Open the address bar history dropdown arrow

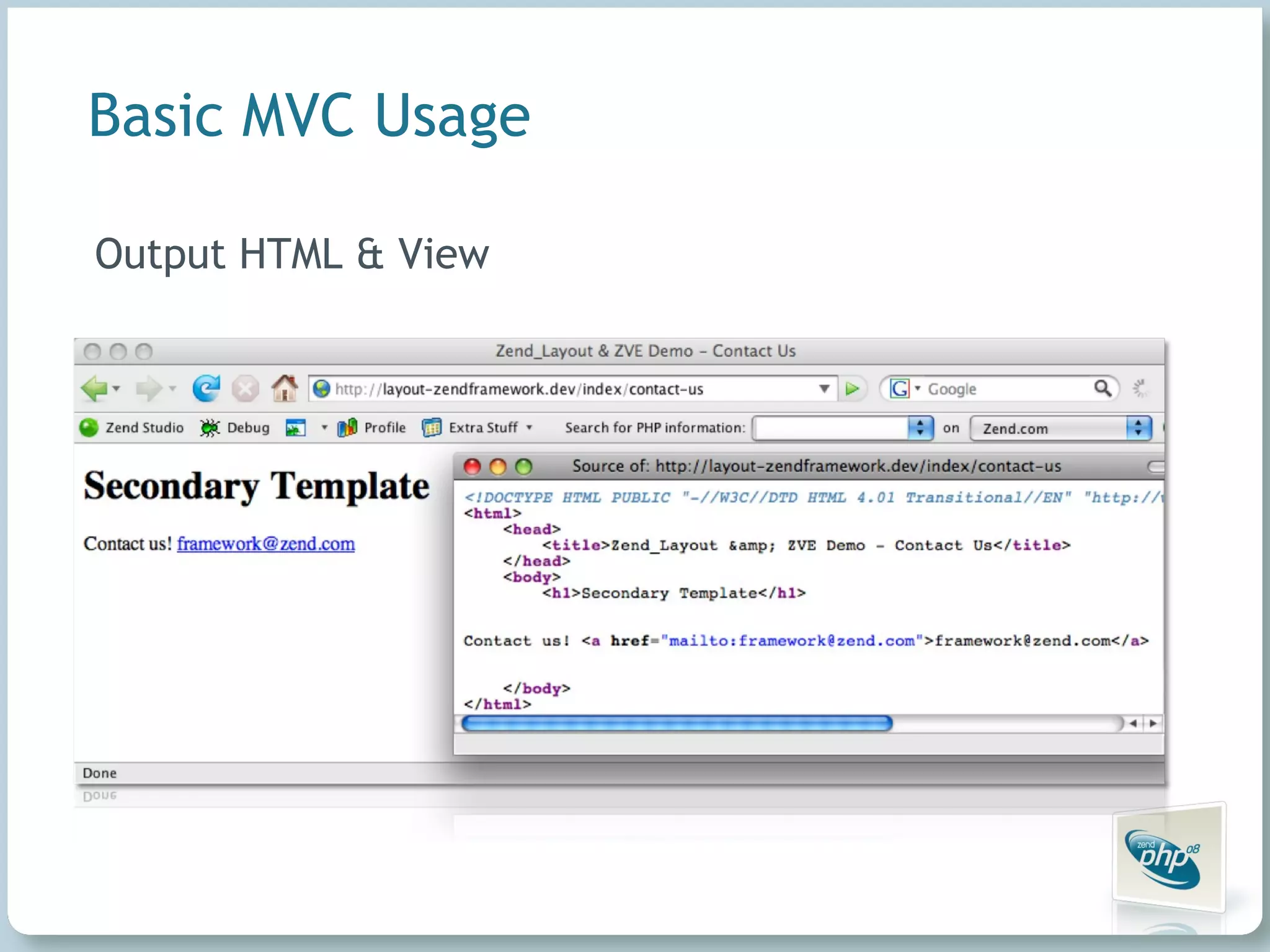(x=824, y=389)
